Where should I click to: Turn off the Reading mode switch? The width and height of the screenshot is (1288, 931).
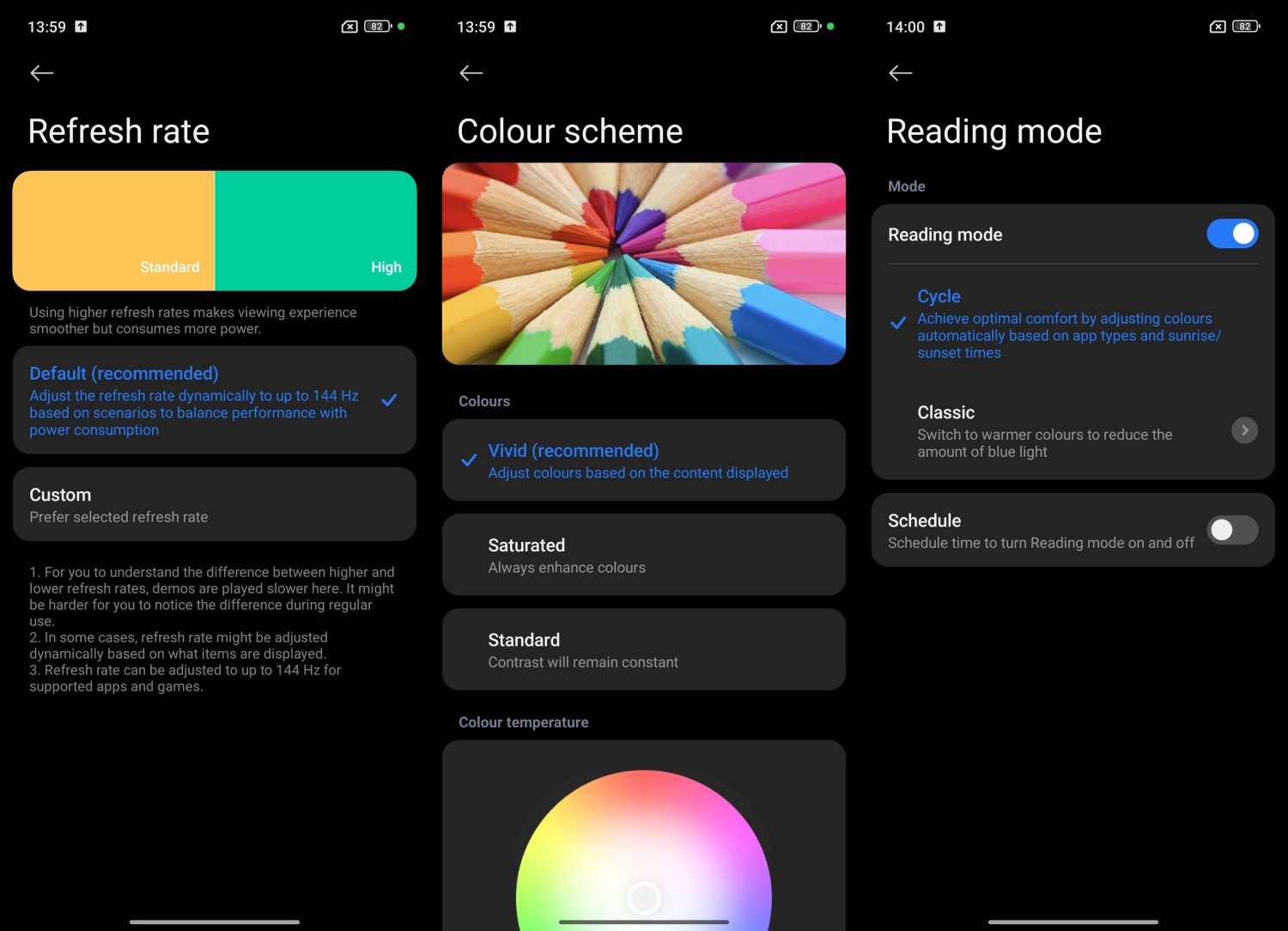pos(1232,234)
